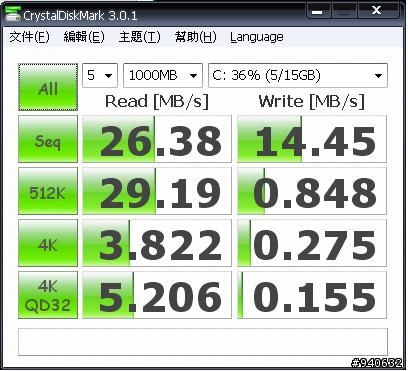Click 4K QD32 write result 0.155
This screenshot has height=371, width=408.
(312, 295)
